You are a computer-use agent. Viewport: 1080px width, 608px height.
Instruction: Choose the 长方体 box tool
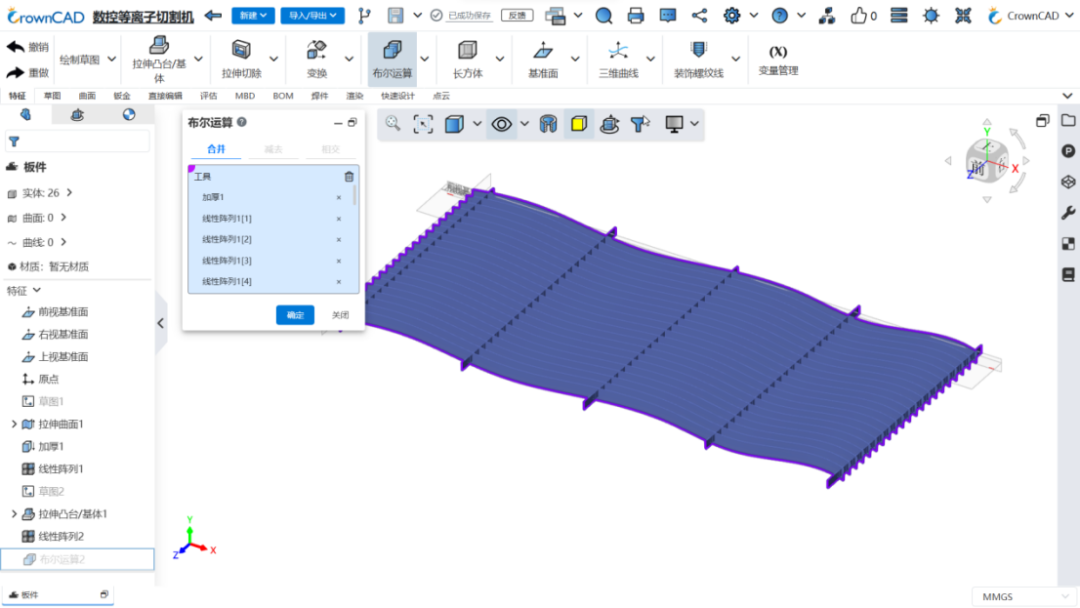(468, 59)
